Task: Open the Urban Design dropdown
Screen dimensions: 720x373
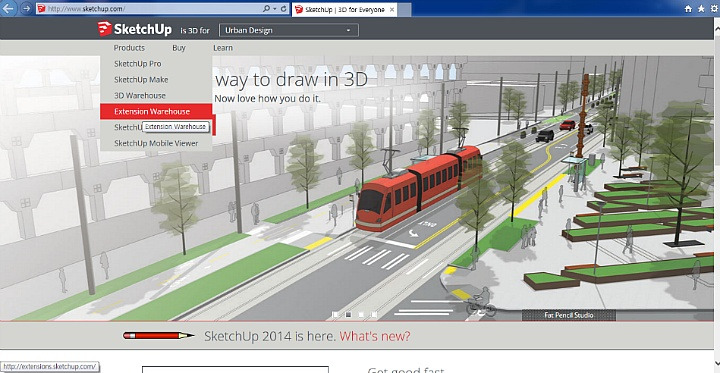Action: click(x=289, y=30)
